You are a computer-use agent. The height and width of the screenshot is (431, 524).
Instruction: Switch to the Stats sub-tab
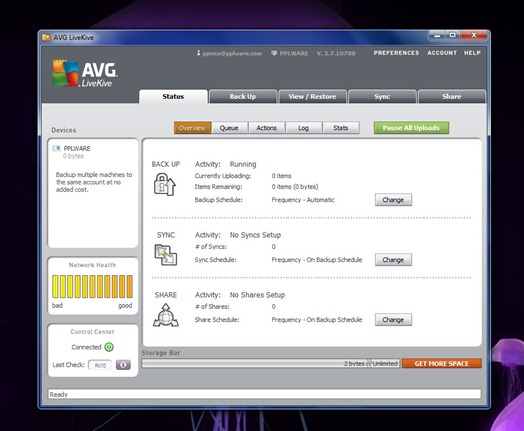[341, 128]
